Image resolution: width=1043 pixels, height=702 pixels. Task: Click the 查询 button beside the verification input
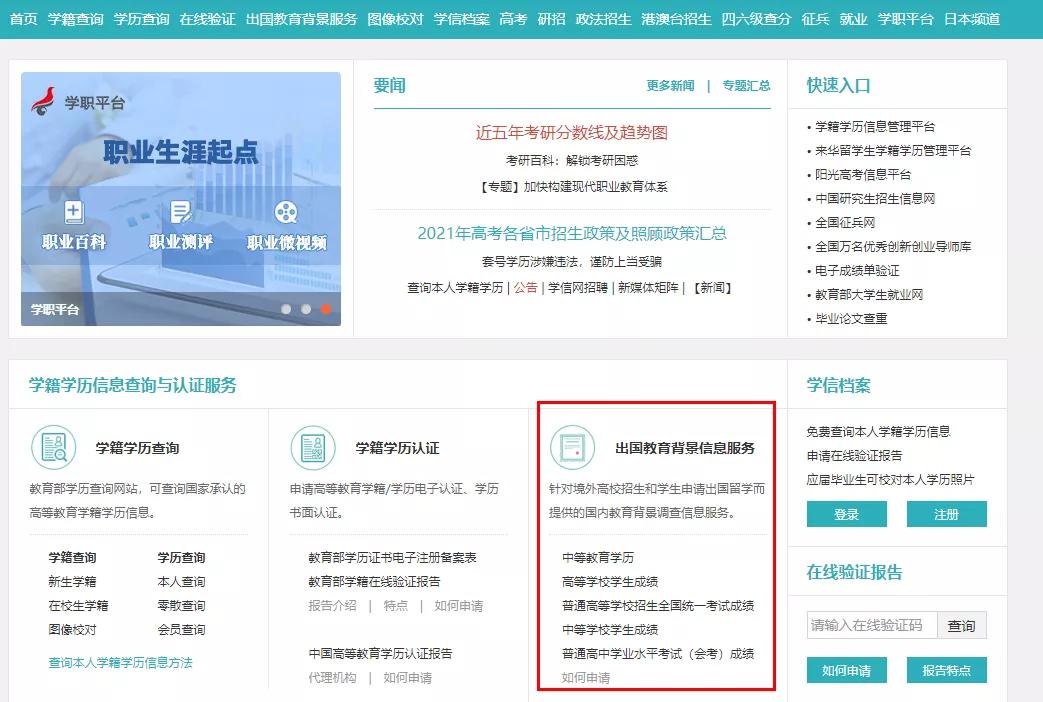pos(962,625)
